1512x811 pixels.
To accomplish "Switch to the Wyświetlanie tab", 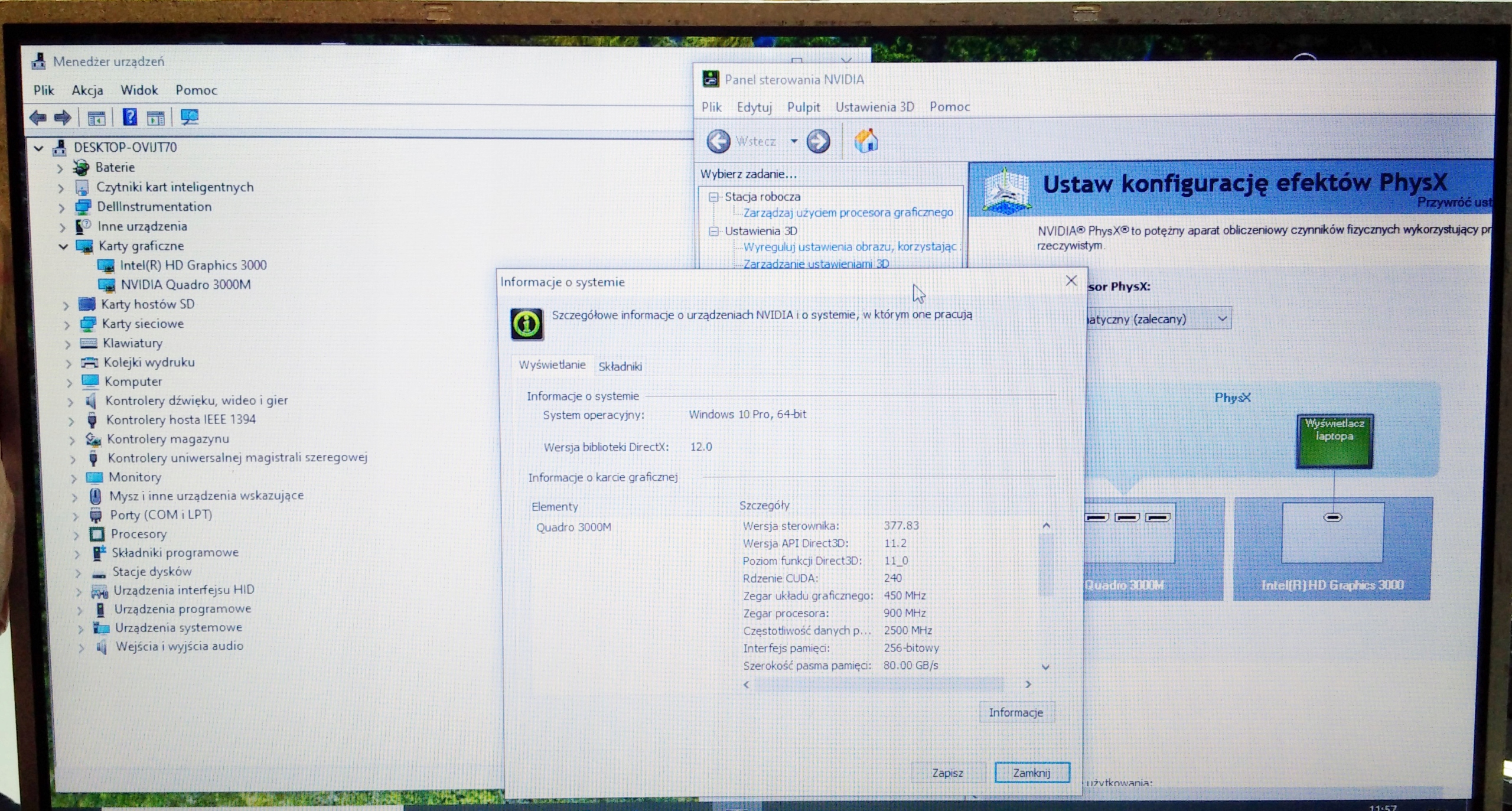I will tap(552, 365).
